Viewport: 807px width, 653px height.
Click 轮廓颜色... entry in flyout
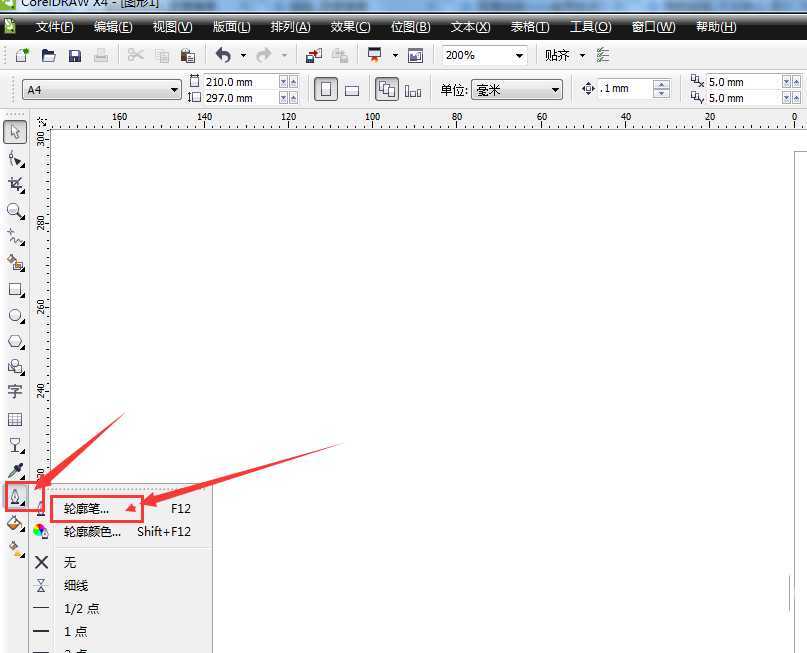pos(92,532)
